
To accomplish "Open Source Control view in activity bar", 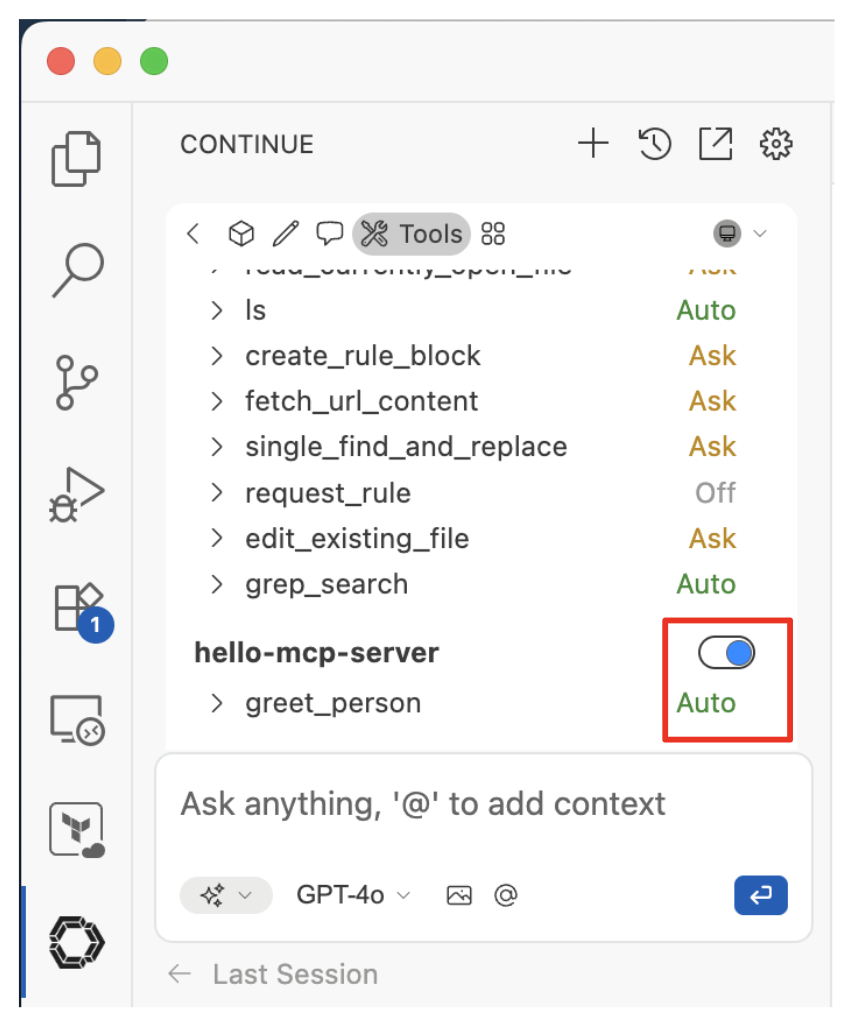I will (x=76, y=382).
